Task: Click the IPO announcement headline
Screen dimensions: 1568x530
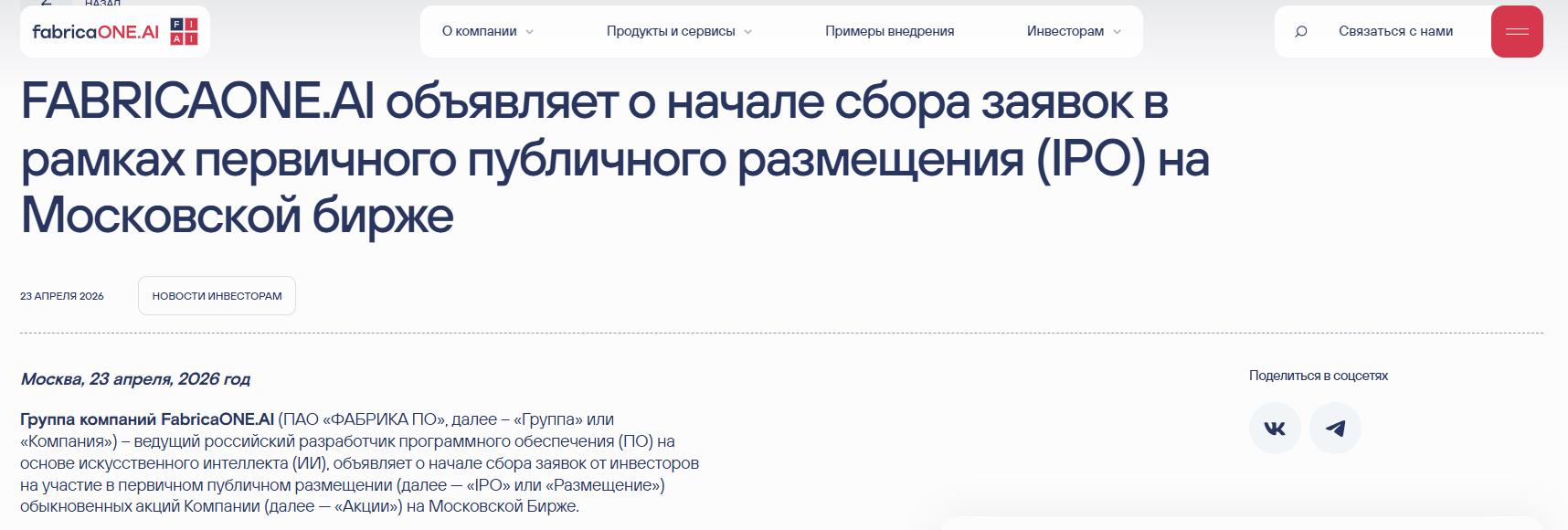Action: (x=594, y=158)
